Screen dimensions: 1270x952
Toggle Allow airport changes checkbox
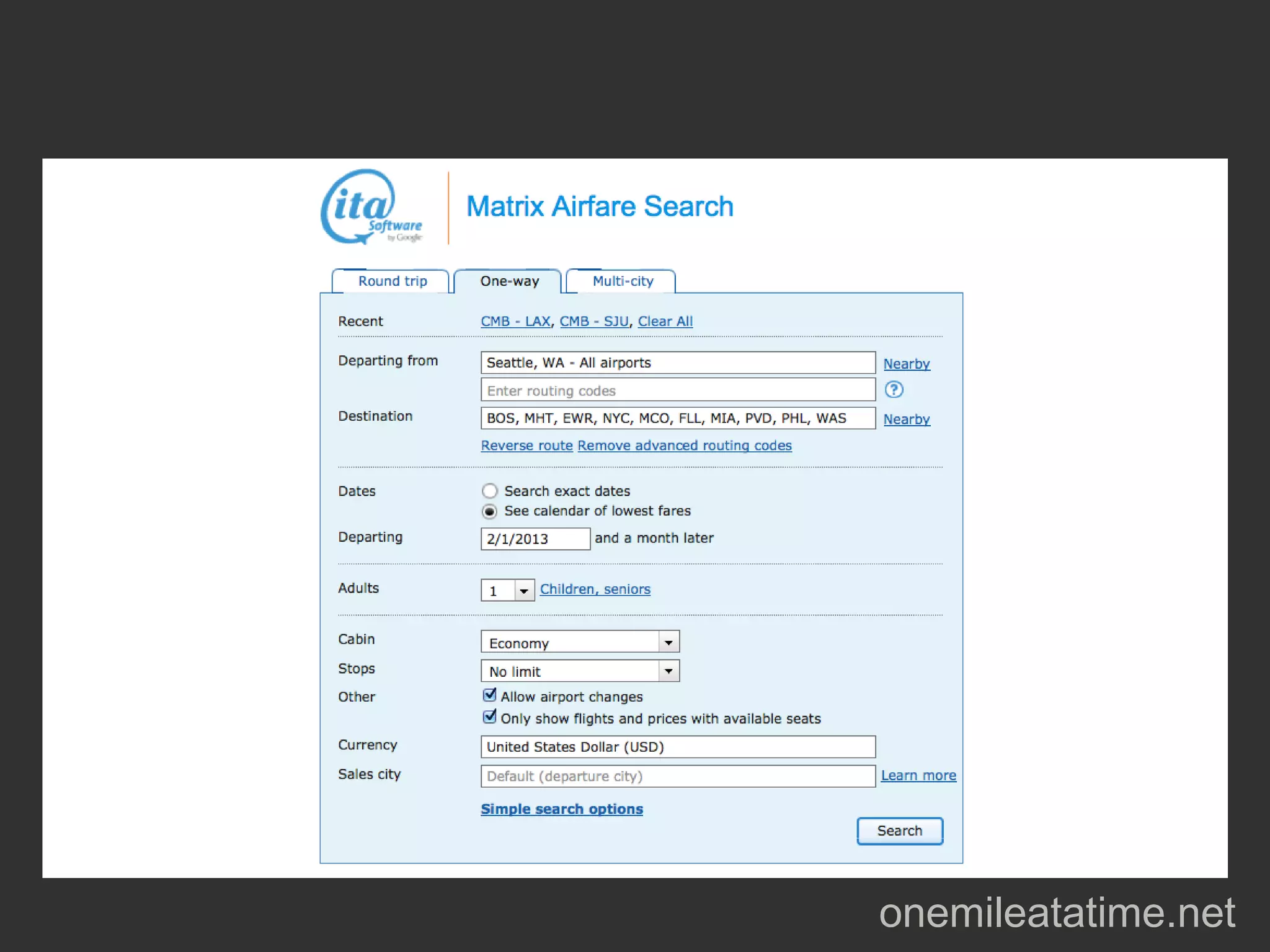pyautogui.click(x=489, y=695)
